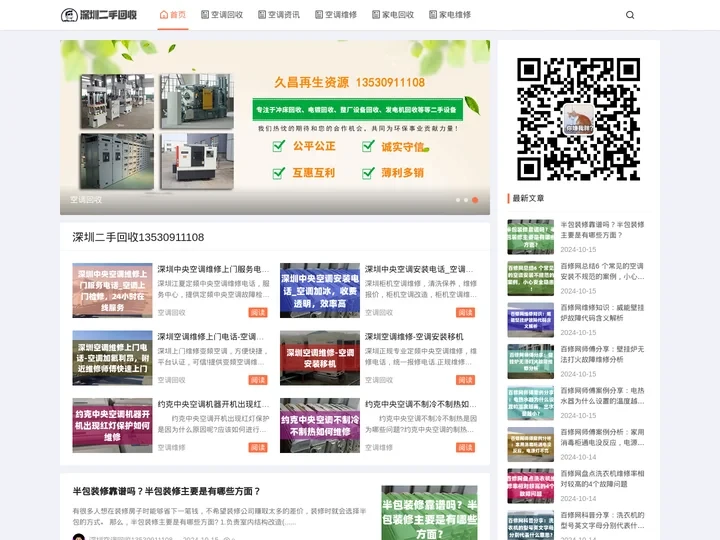The image size is (720, 540).
Task: Click author avatar under 半包装修 post
Action: click(x=79, y=537)
